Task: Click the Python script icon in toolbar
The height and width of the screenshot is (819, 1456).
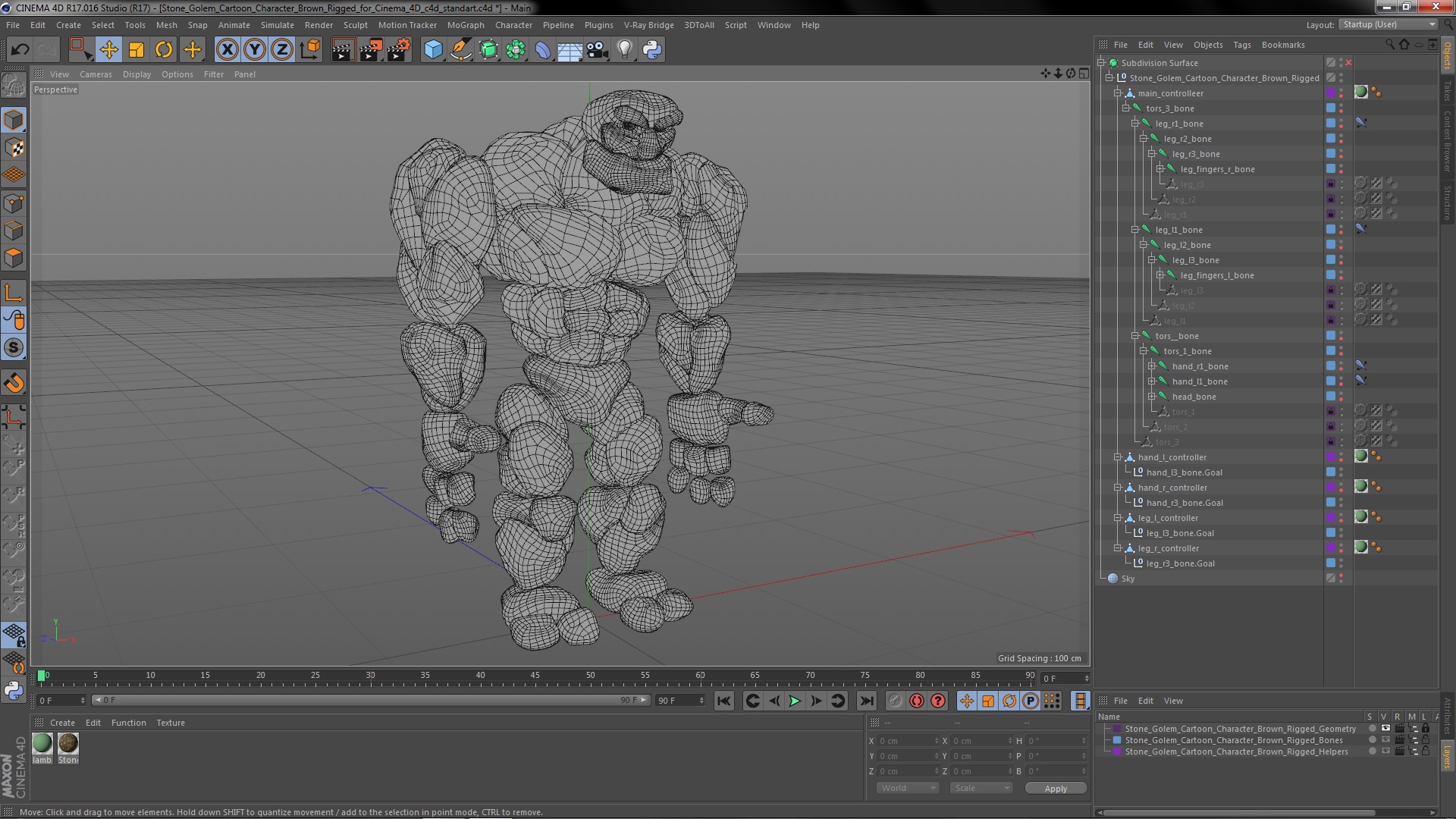Action: [x=652, y=50]
